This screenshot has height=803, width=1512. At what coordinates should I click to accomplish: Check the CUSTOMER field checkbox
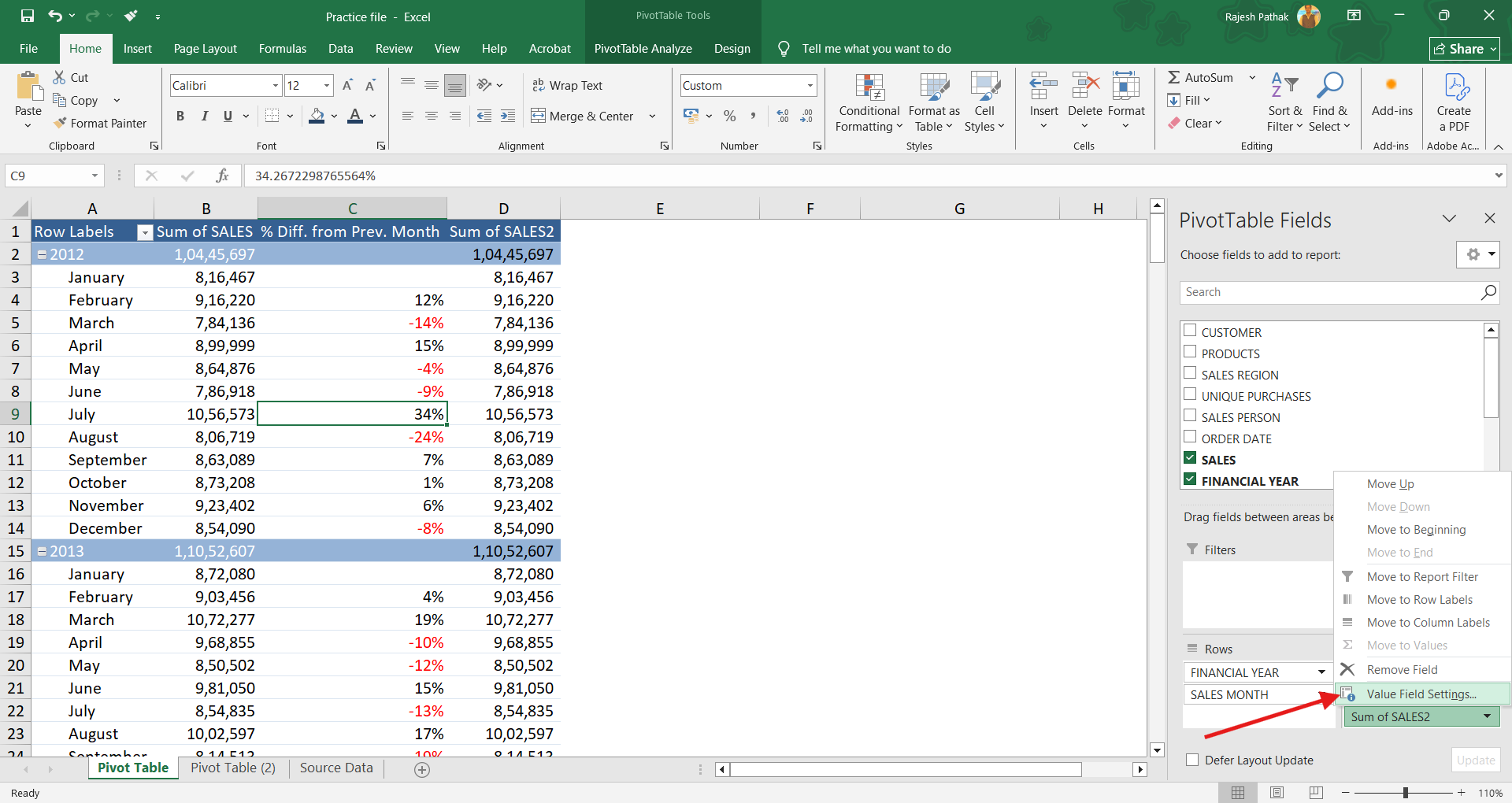click(1190, 331)
